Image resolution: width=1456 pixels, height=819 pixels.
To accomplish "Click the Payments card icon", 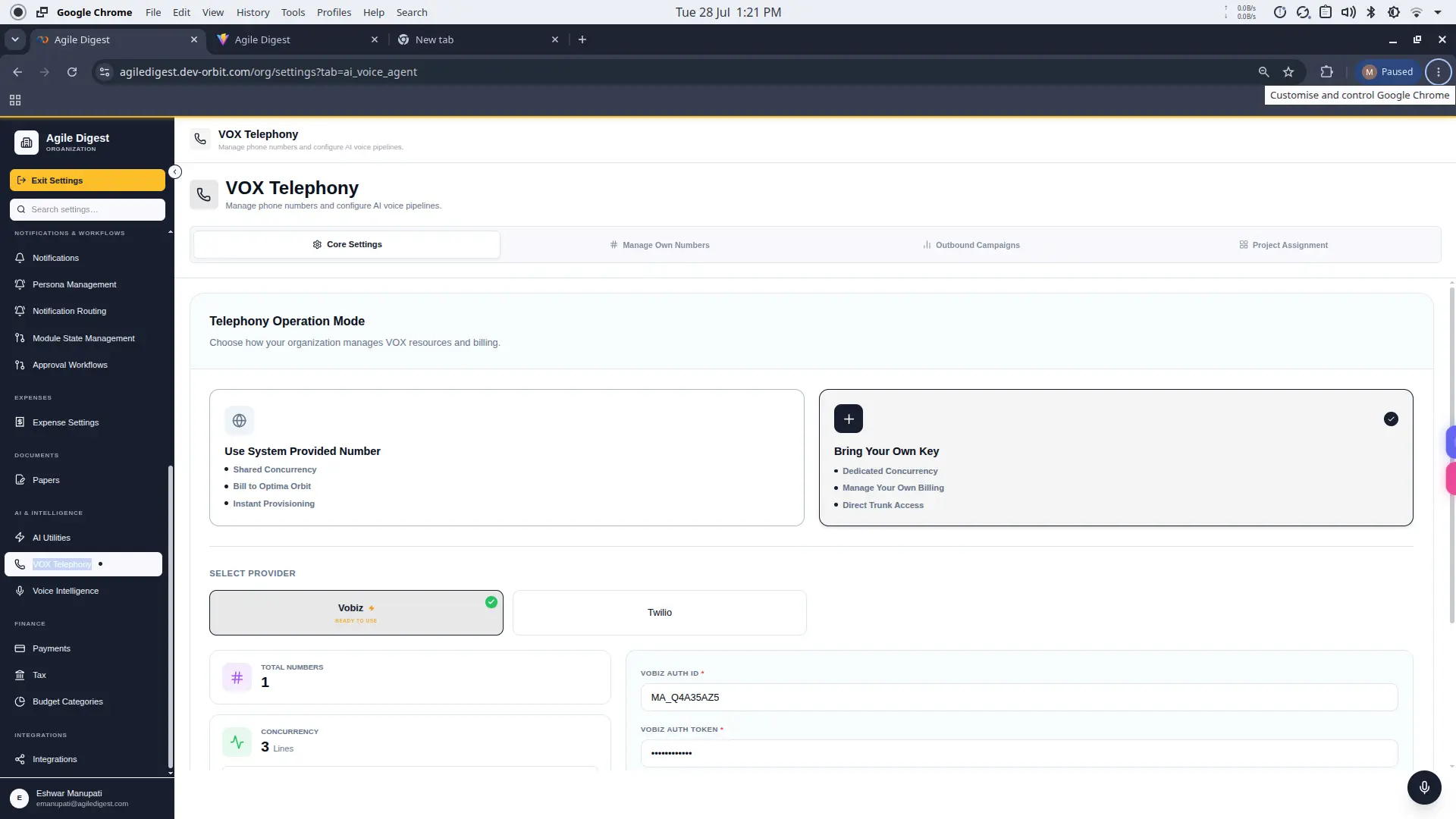I will [x=20, y=648].
